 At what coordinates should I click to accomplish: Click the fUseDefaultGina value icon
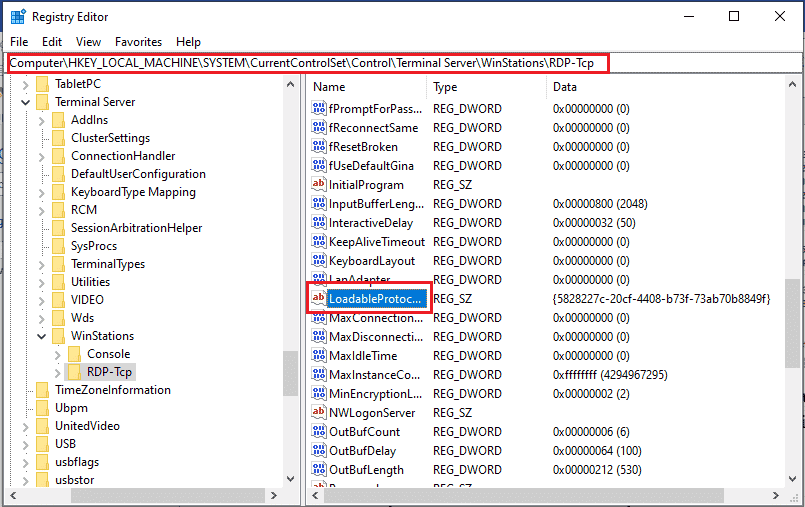click(318, 165)
